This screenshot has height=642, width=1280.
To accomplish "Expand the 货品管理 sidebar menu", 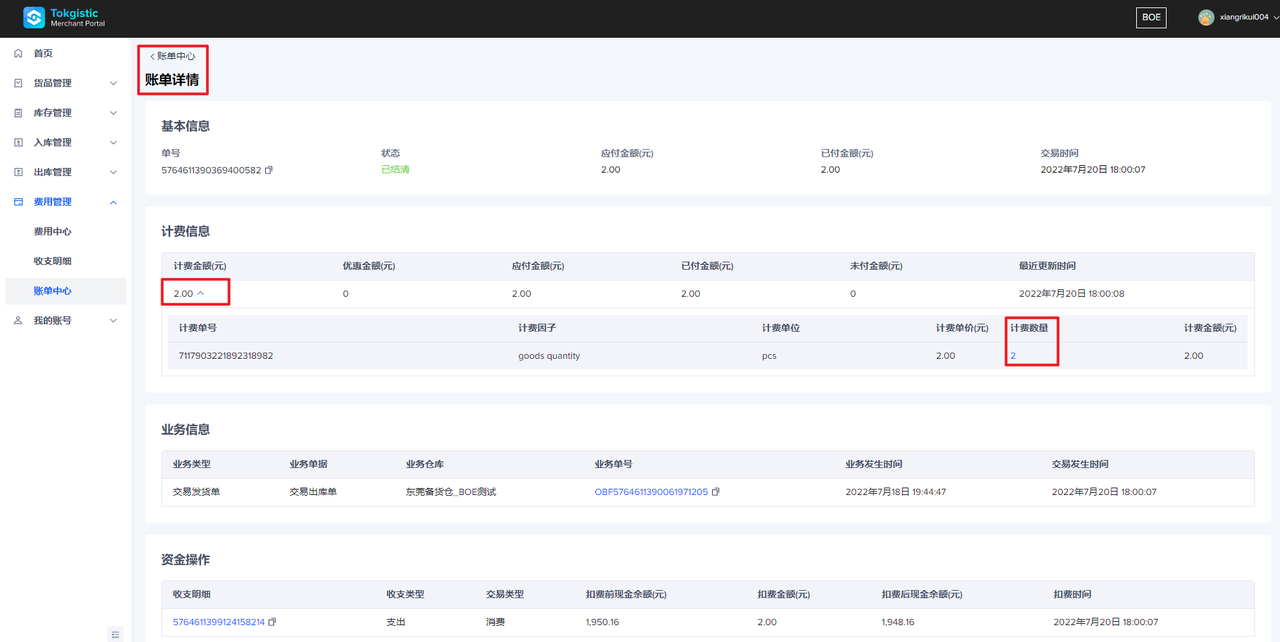I will pos(113,83).
